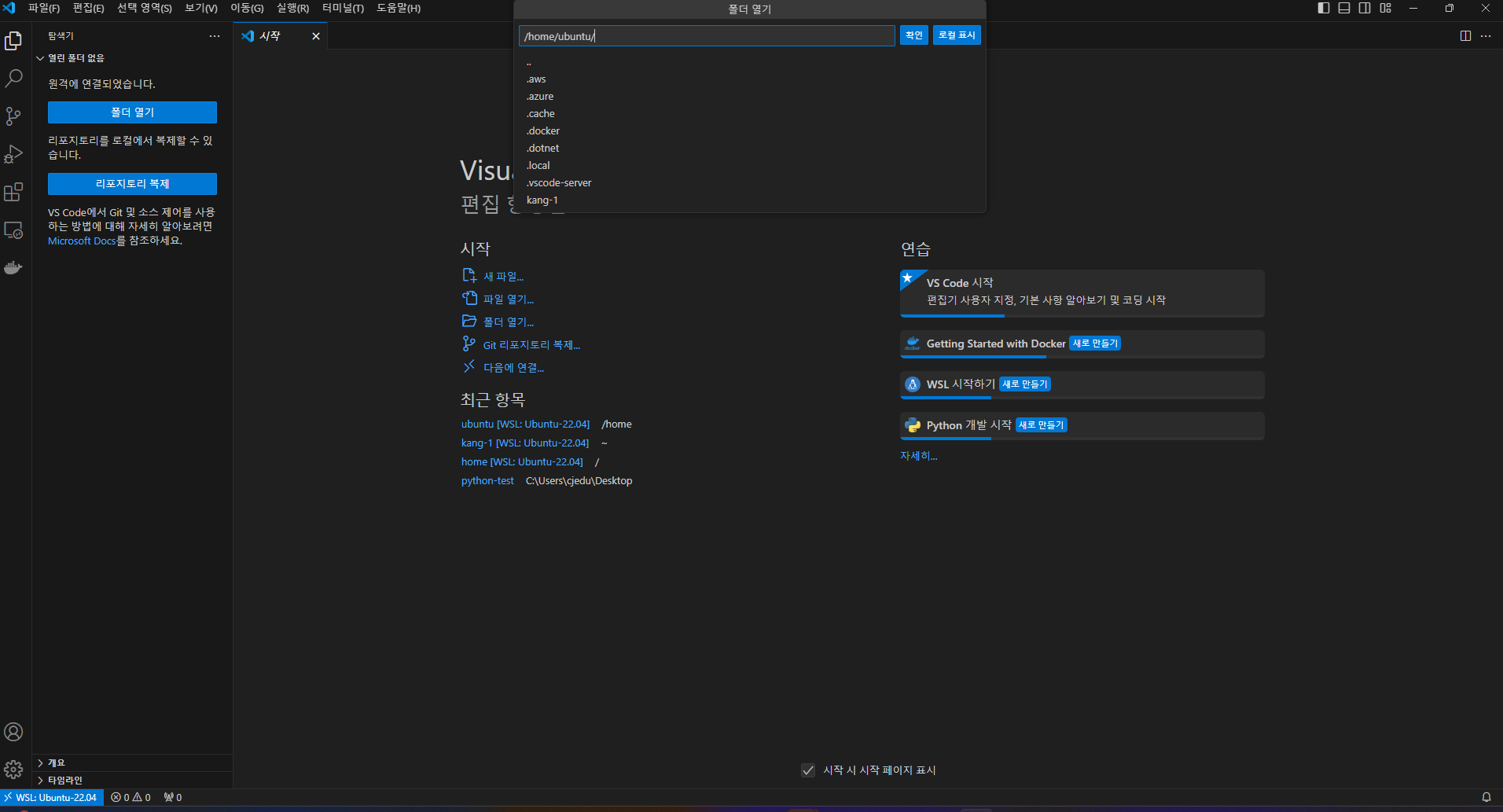Open editor more actions ellipsis

tap(1486, 36)
